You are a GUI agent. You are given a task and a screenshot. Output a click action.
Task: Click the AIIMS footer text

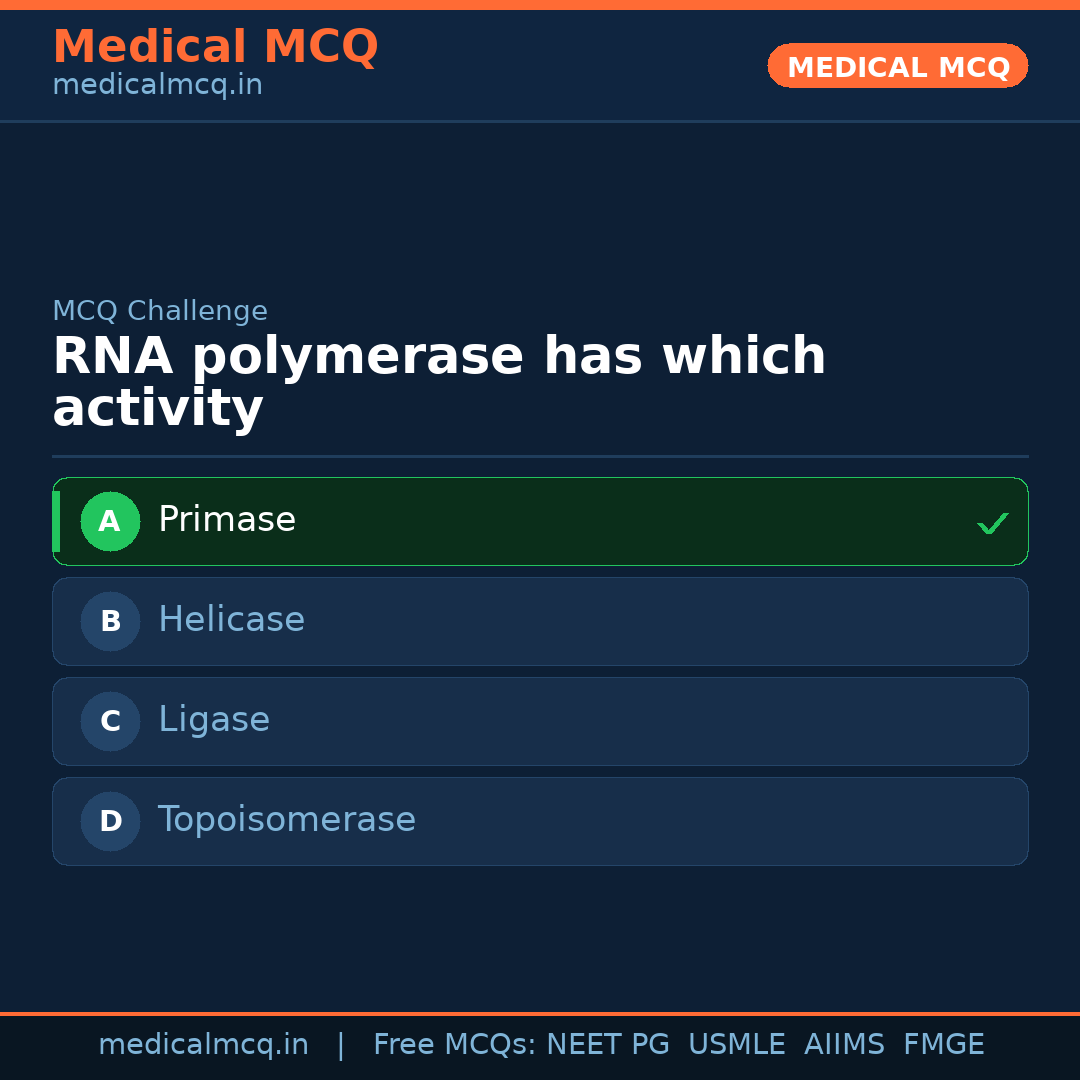[844, 1045]
